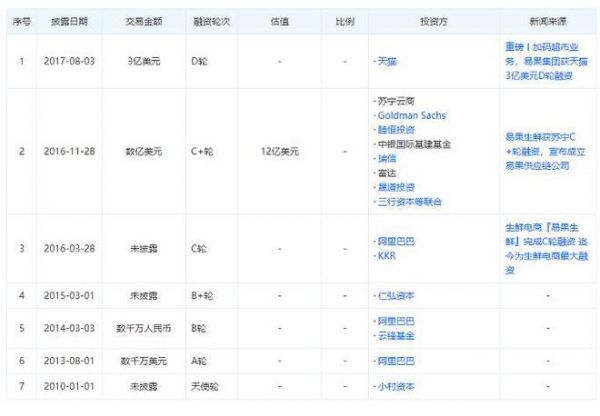Open the KKR investor link
The width and height of the screenshot is (600, 416).
pos(386,256)
